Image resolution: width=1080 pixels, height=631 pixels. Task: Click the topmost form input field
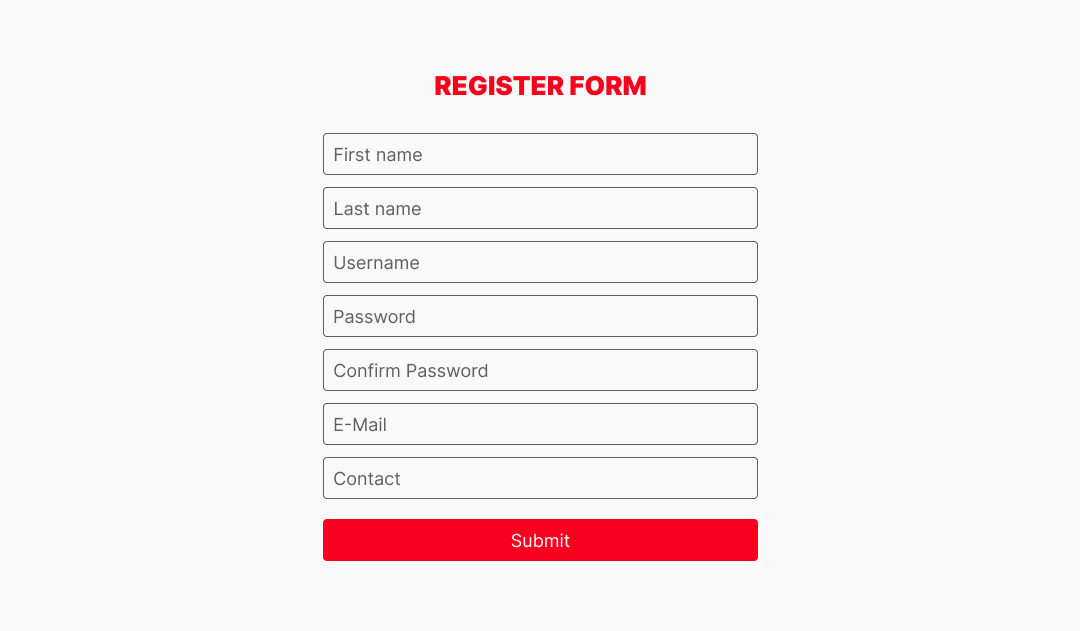(x=540, y=154)
